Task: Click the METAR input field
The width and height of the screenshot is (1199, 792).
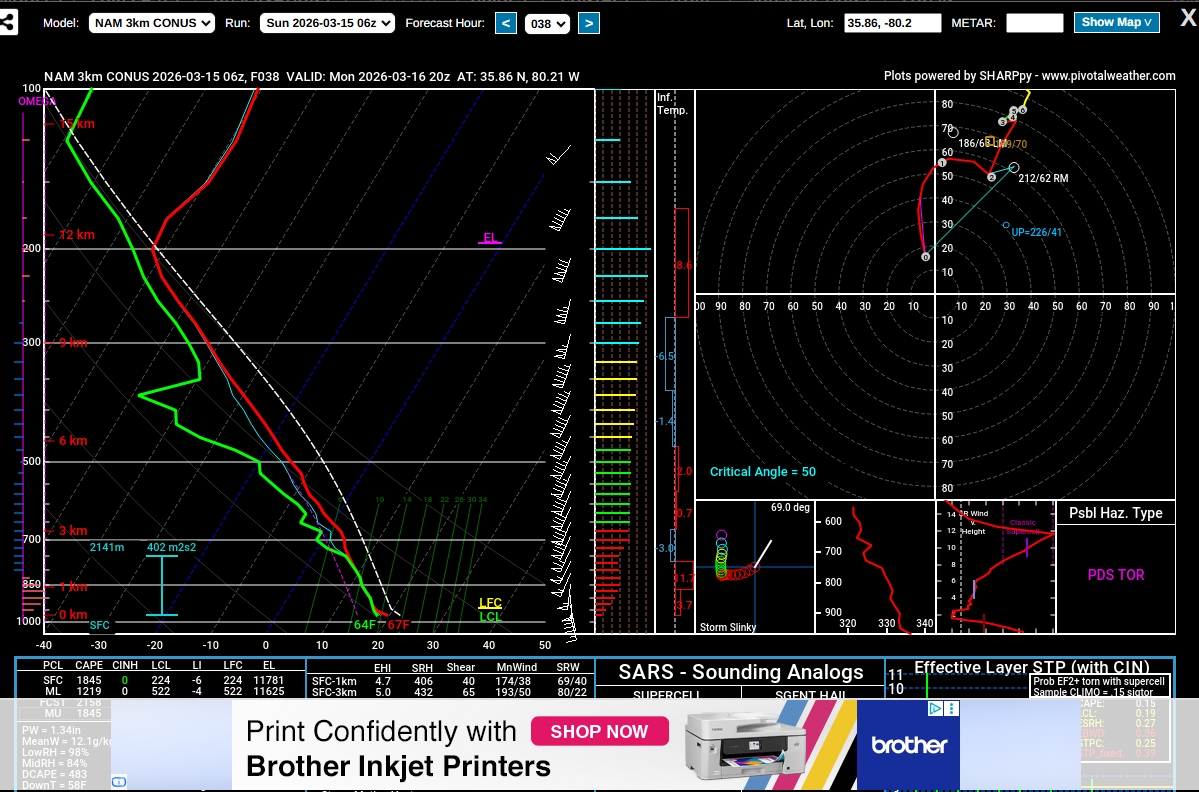Action: 1034,23
